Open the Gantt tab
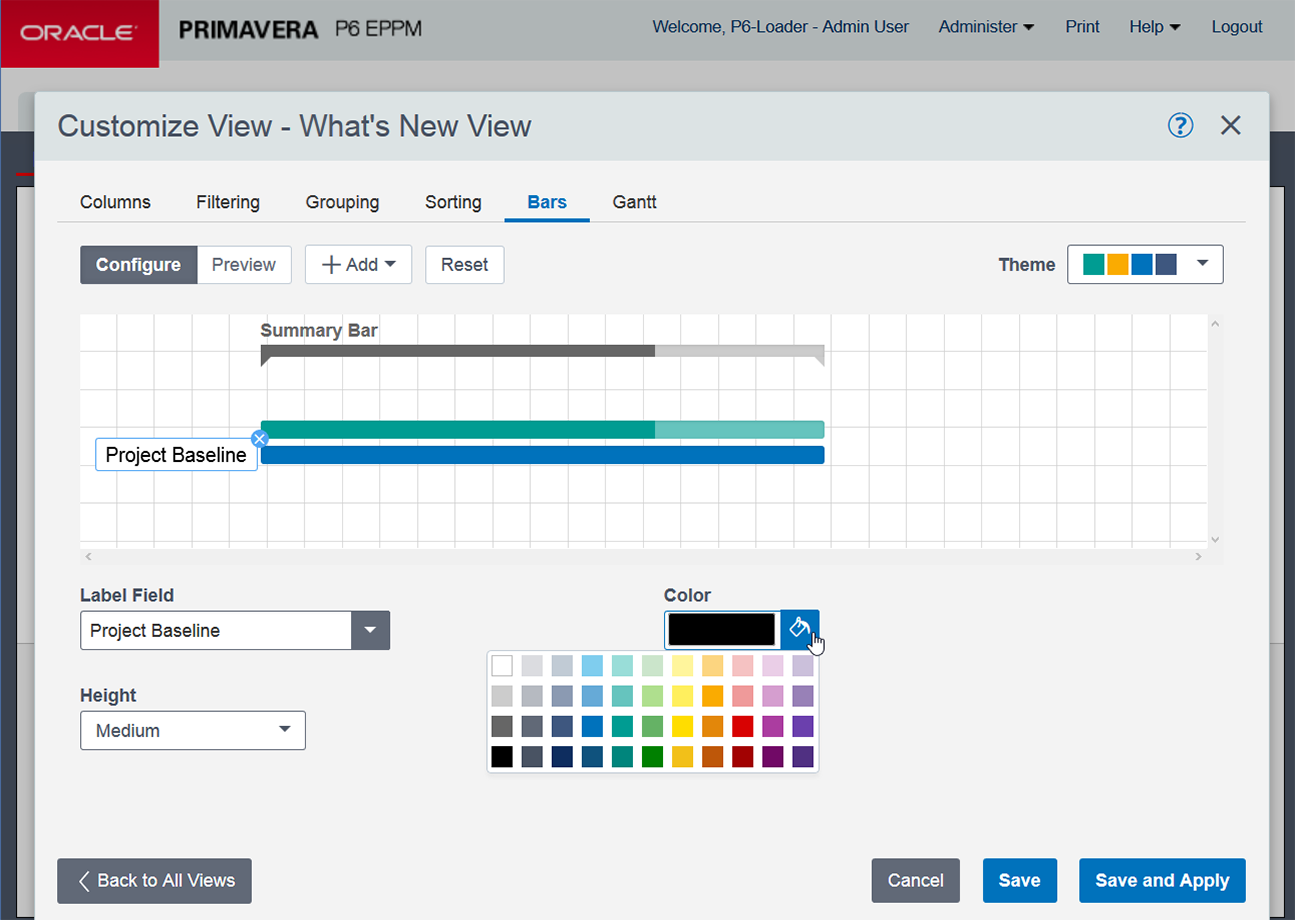 [634, 202]
